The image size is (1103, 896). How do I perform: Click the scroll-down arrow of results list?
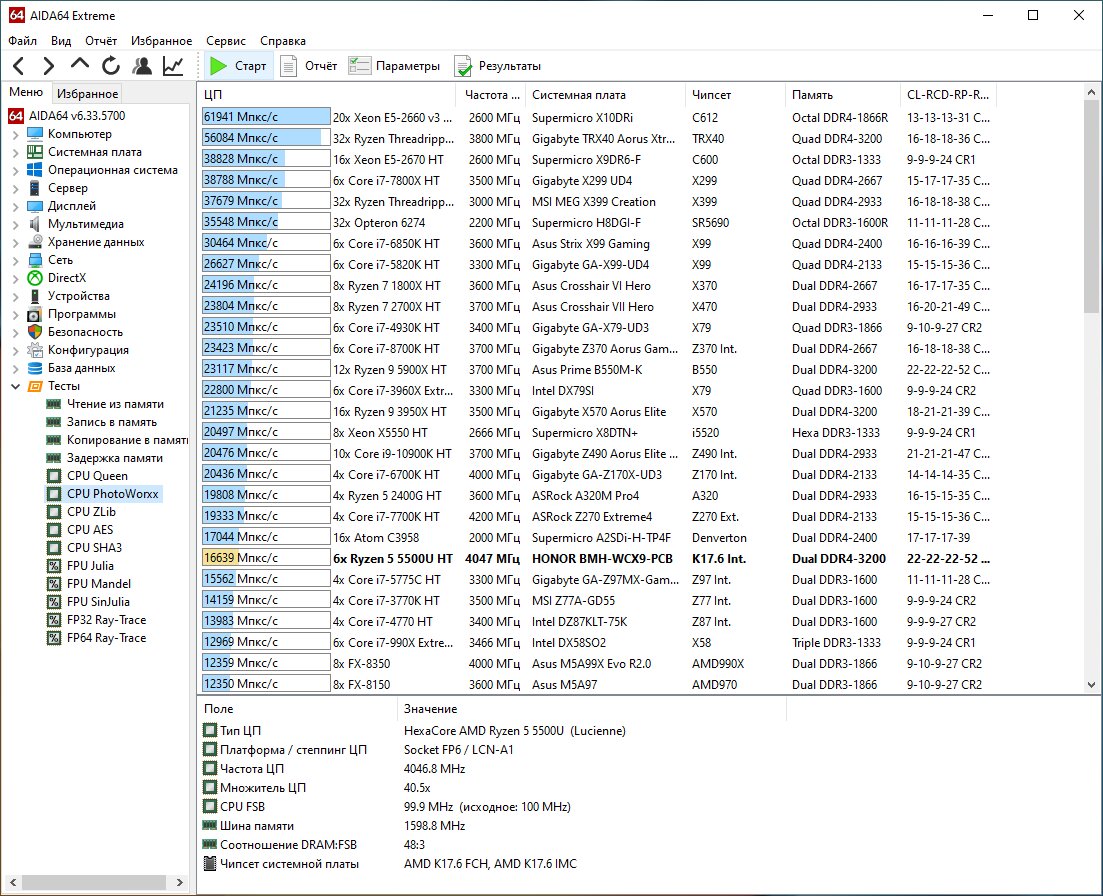click(x=1091, y=684)
